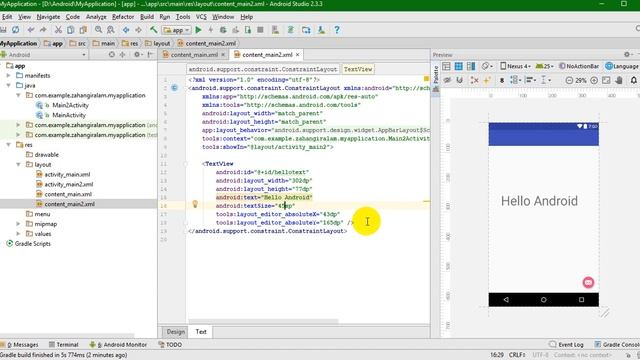The image size is (640, 360).
Task: Toggle Show Constraints eye icon
Action: 447,80
